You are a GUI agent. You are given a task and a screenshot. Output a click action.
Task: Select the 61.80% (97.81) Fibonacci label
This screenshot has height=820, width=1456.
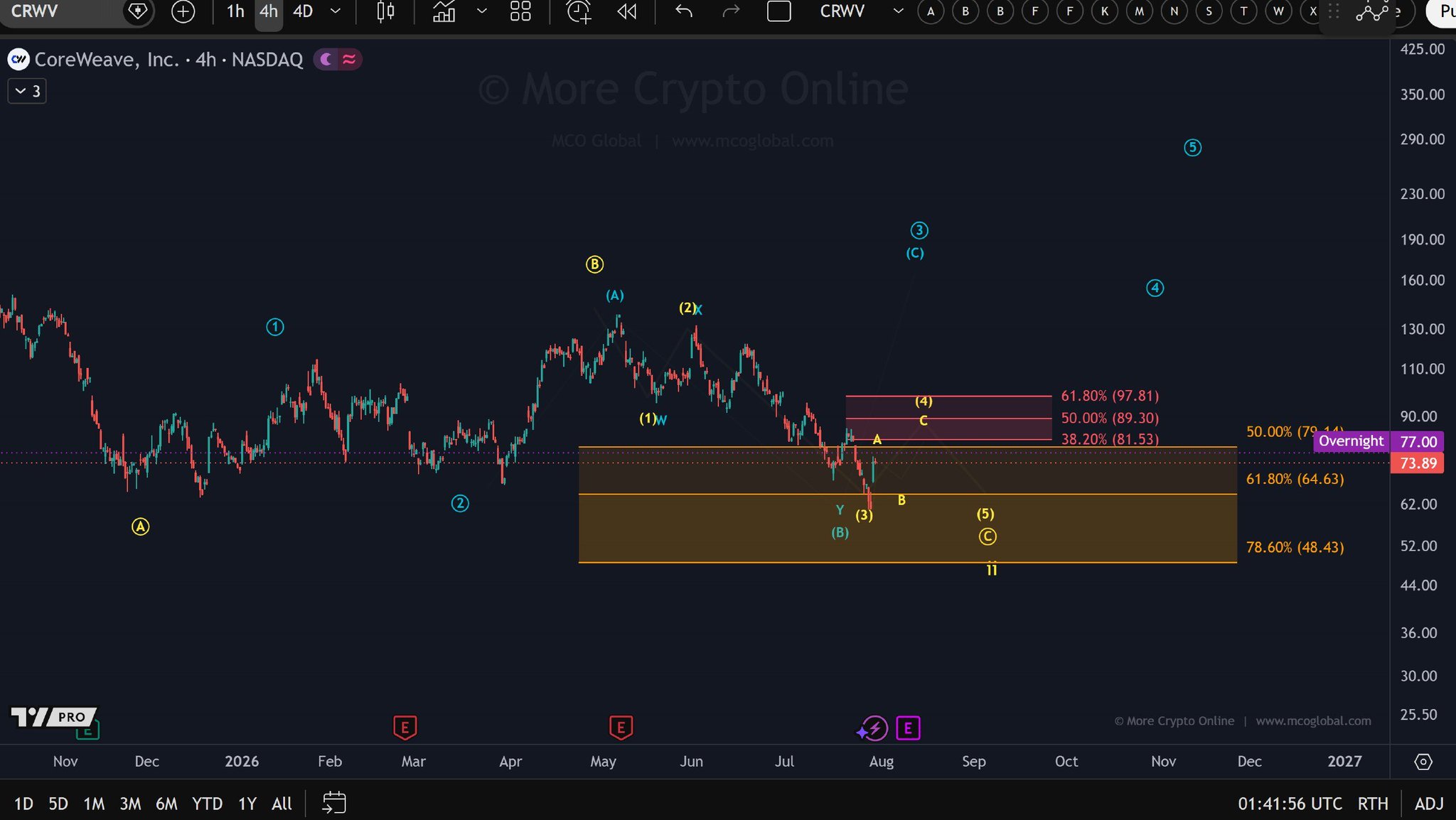pyautogui.click(x=1110, y=396)
